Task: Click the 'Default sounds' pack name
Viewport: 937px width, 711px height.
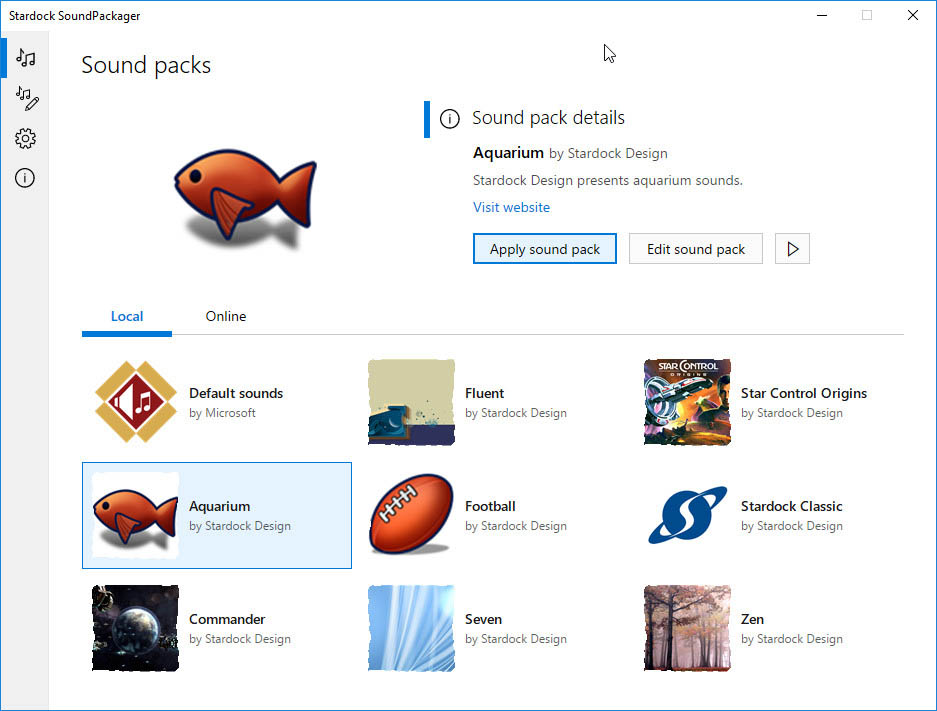Action: [236, 393]
